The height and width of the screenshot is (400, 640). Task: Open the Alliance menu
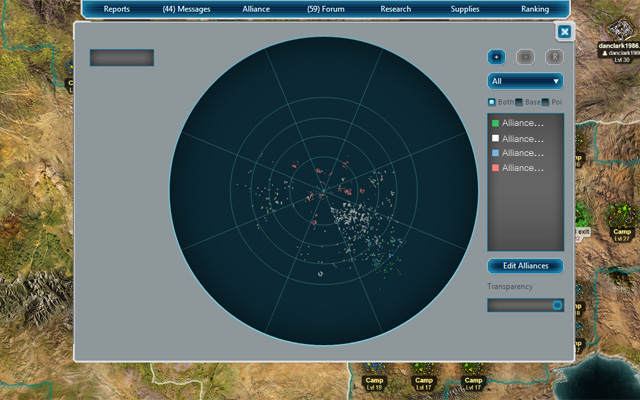[255, 9]
